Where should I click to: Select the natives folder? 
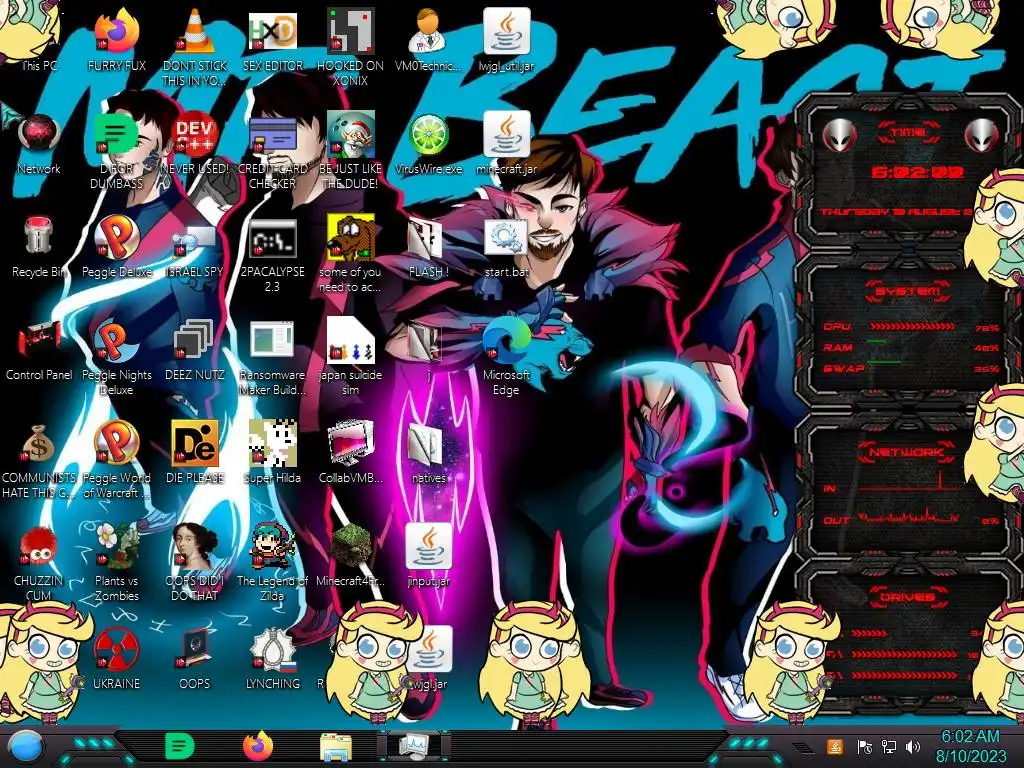coord(428,452)
